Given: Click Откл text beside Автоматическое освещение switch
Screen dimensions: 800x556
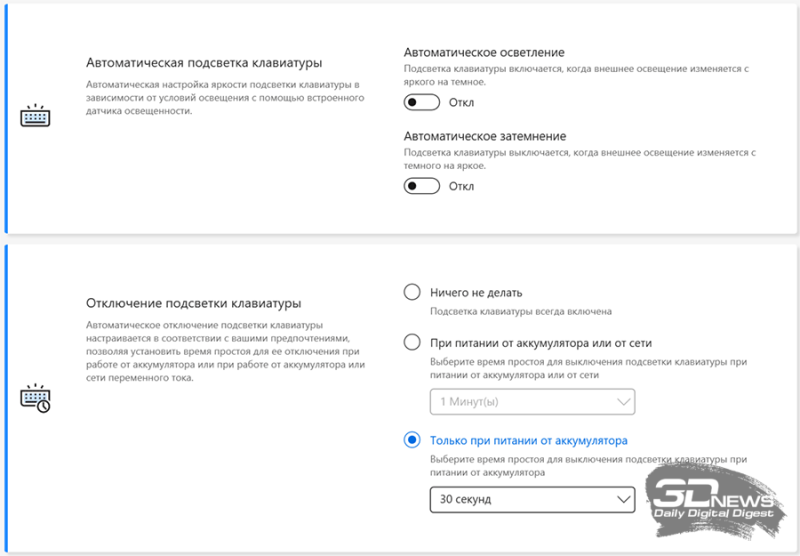Looking at the screenshot, I should pos(461,102).
